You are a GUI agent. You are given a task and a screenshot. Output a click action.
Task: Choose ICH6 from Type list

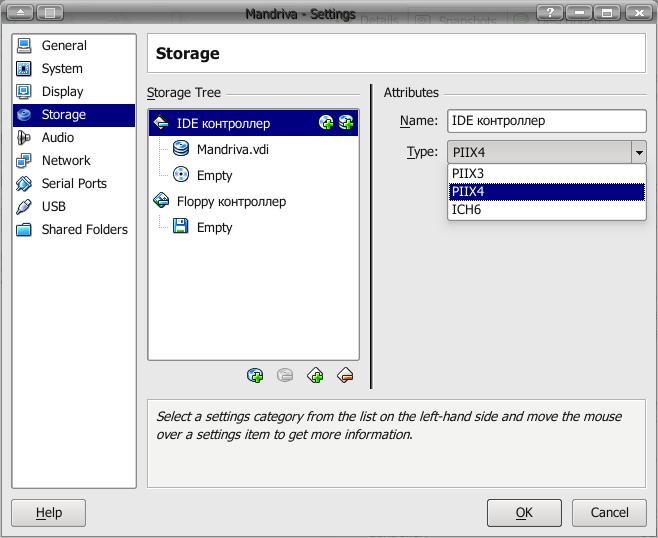(547, 209)
